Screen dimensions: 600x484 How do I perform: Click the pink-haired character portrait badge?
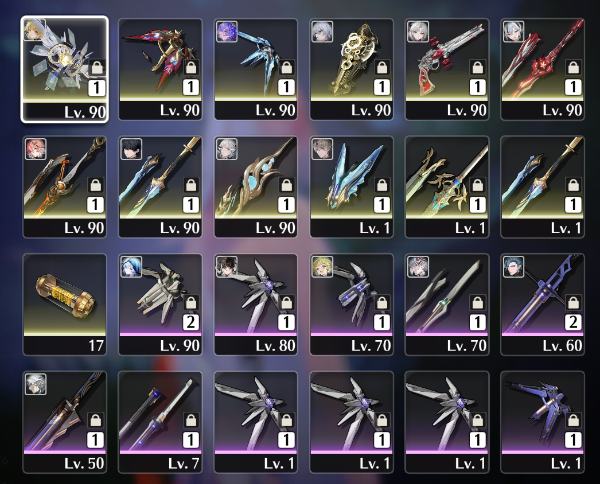pyautogui.click(x=36, y=149)
